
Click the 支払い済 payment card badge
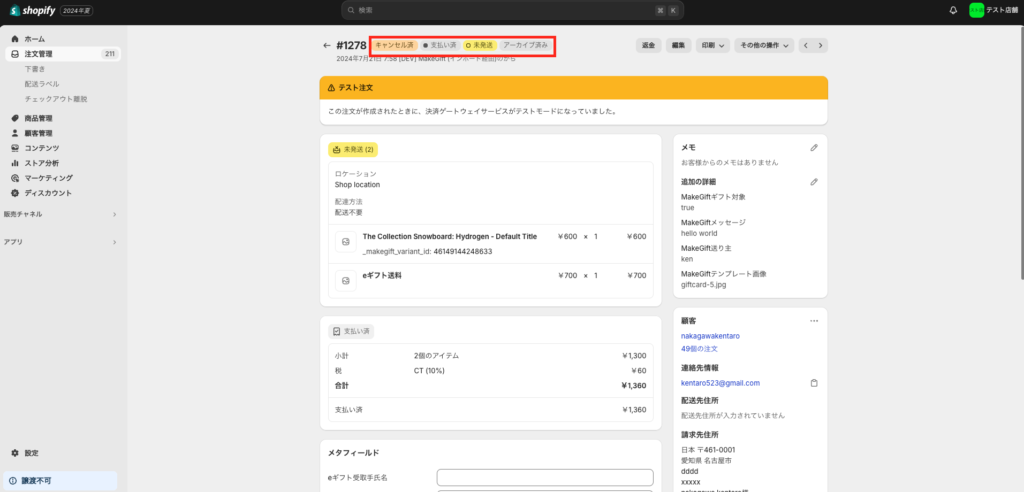click(x=351, y=331)
